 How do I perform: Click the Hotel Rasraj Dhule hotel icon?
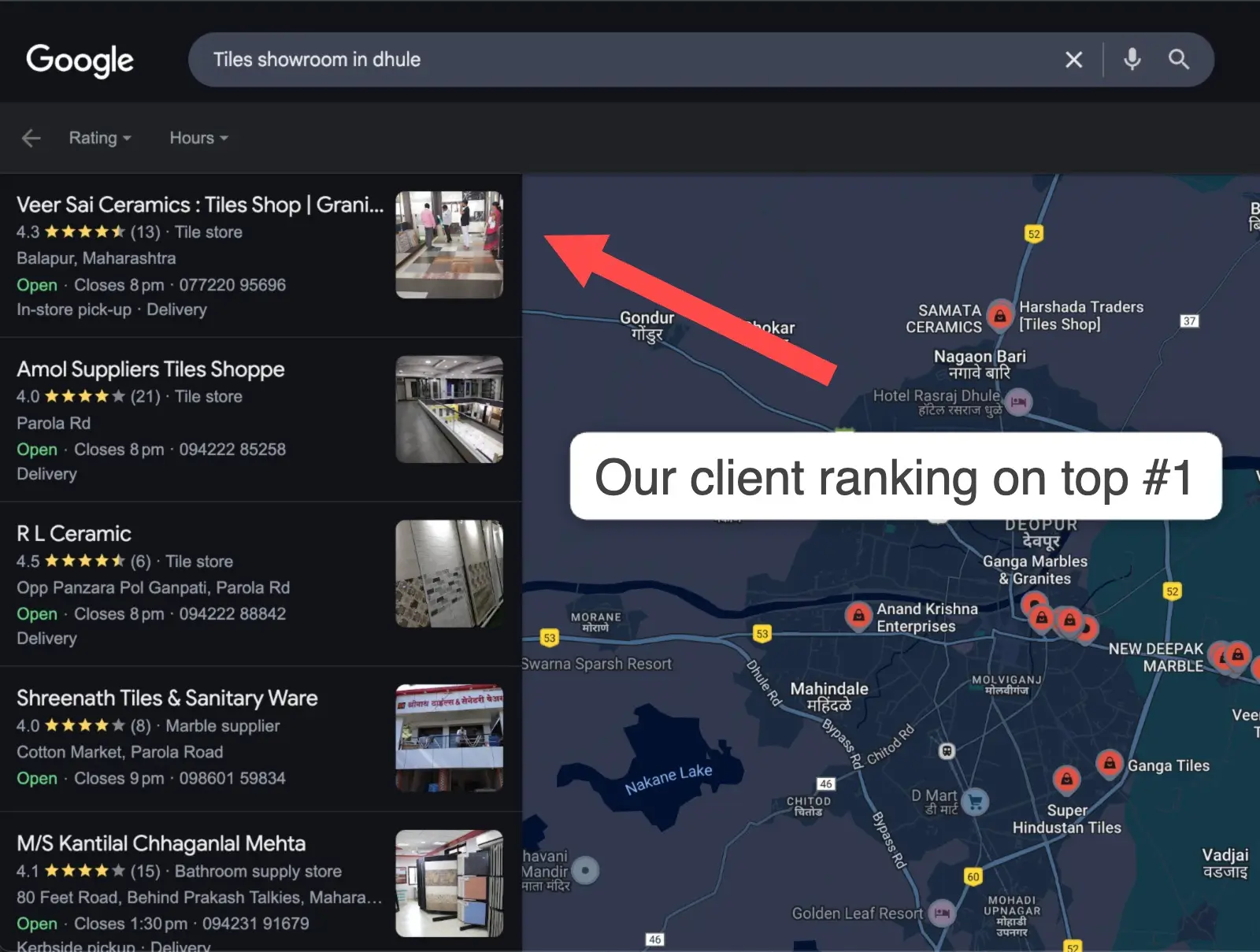coord(1018,402)
